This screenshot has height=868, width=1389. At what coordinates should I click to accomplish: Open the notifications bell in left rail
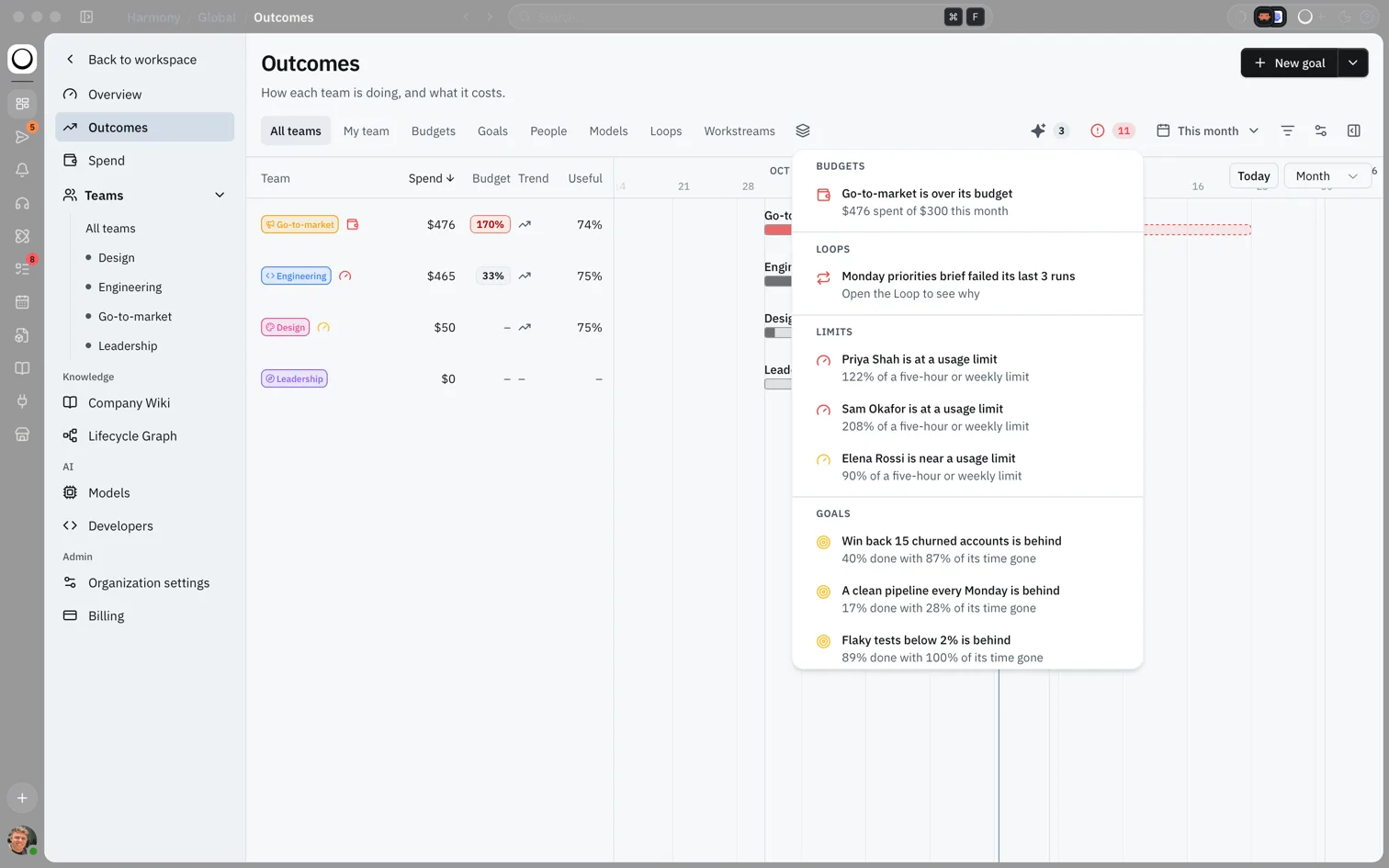tap(22, 170)
